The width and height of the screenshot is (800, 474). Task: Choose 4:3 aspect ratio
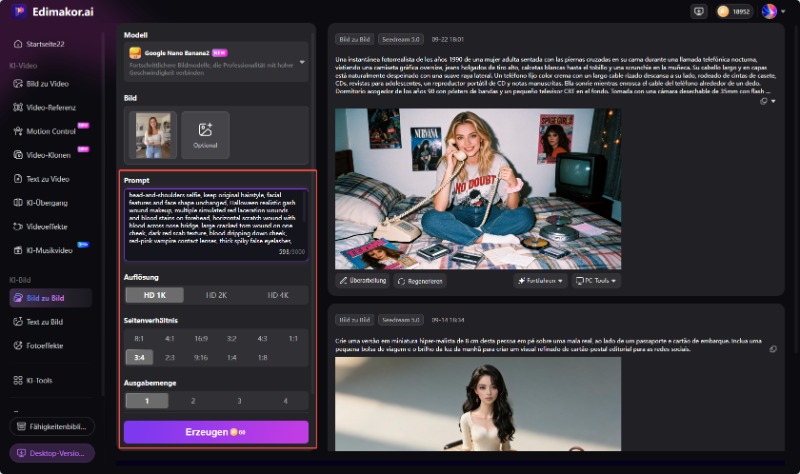[x=262, y=338]
